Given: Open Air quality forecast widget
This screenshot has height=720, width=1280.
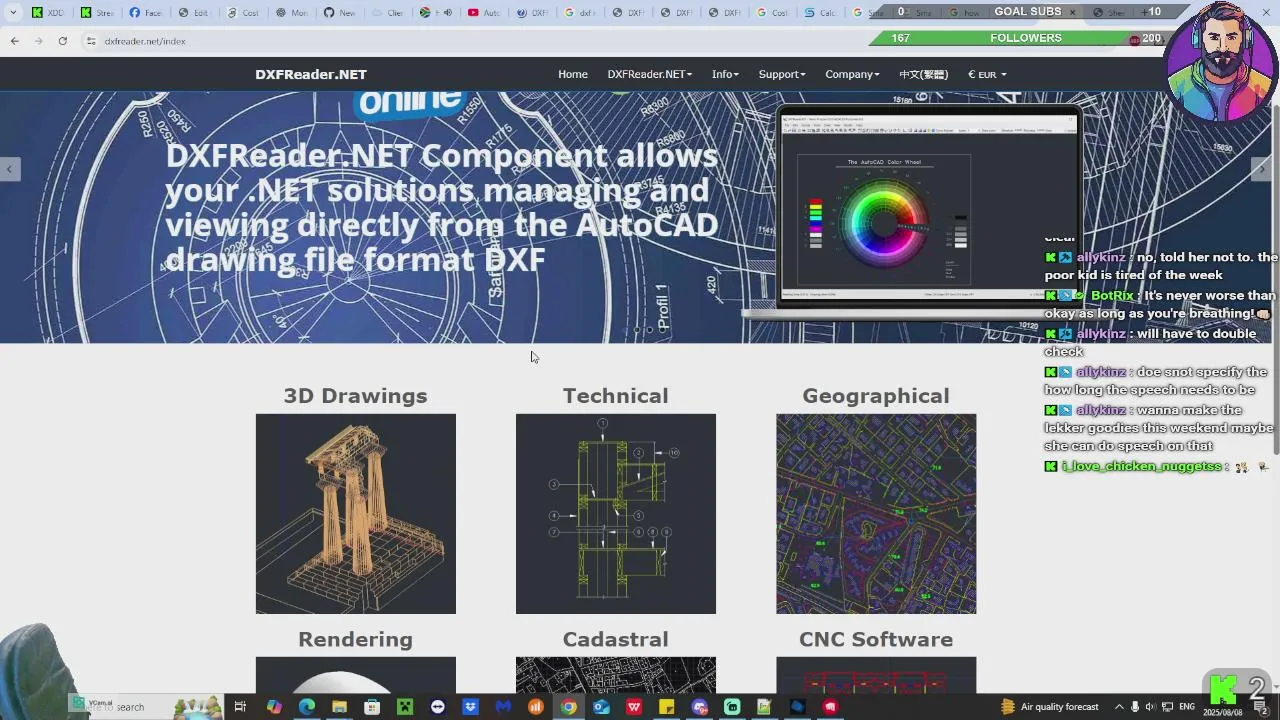Looking at the screenshot, I should point(1050,707).
